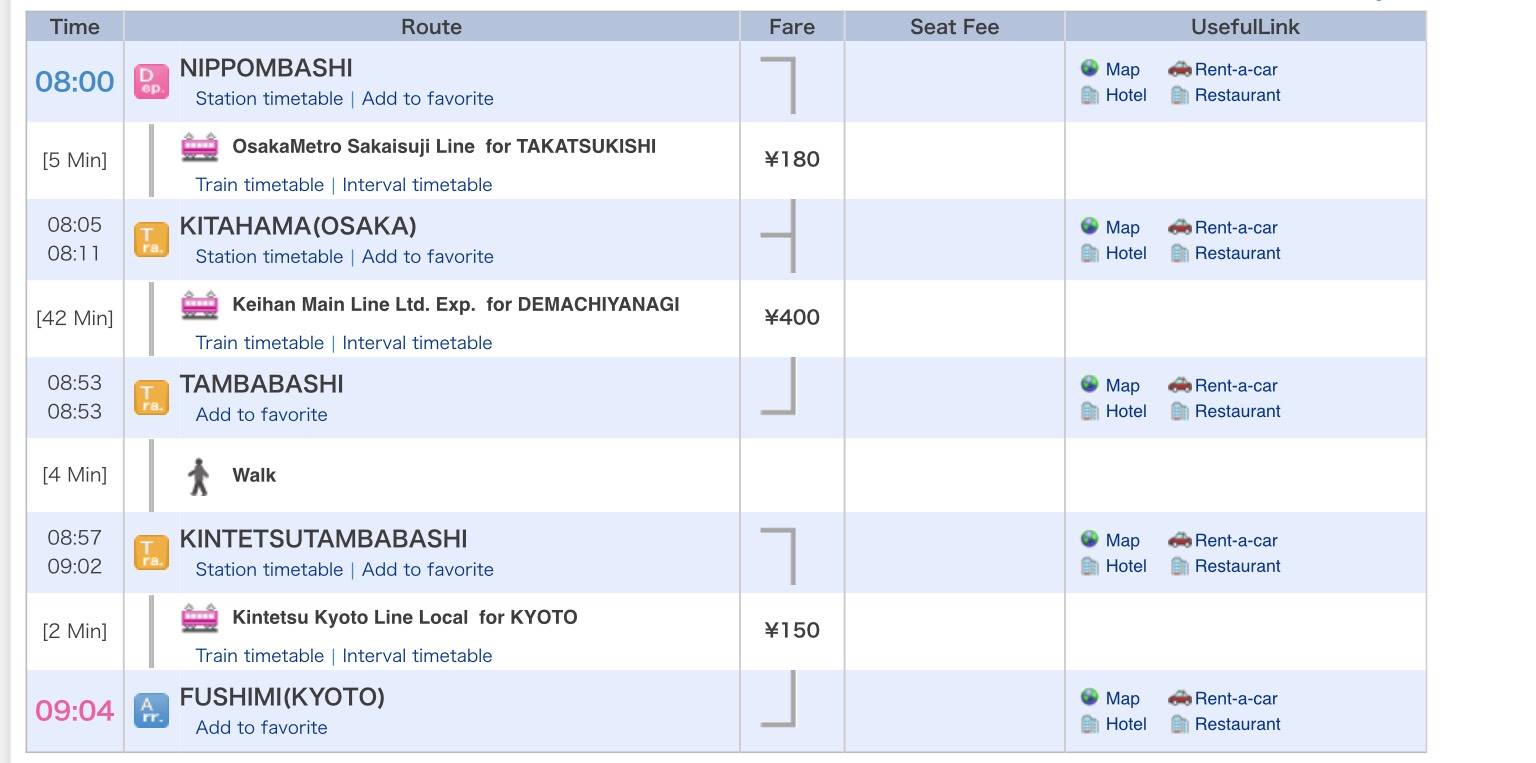Click the train icon for Keihan Main Line

click(x=200, y=305)
